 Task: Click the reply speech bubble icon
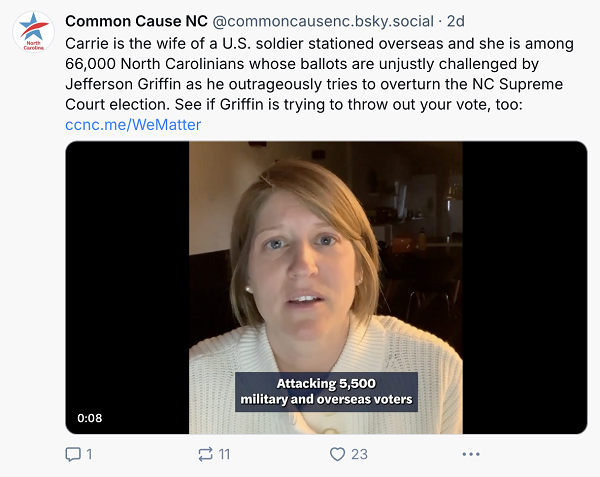coord(72,454)
